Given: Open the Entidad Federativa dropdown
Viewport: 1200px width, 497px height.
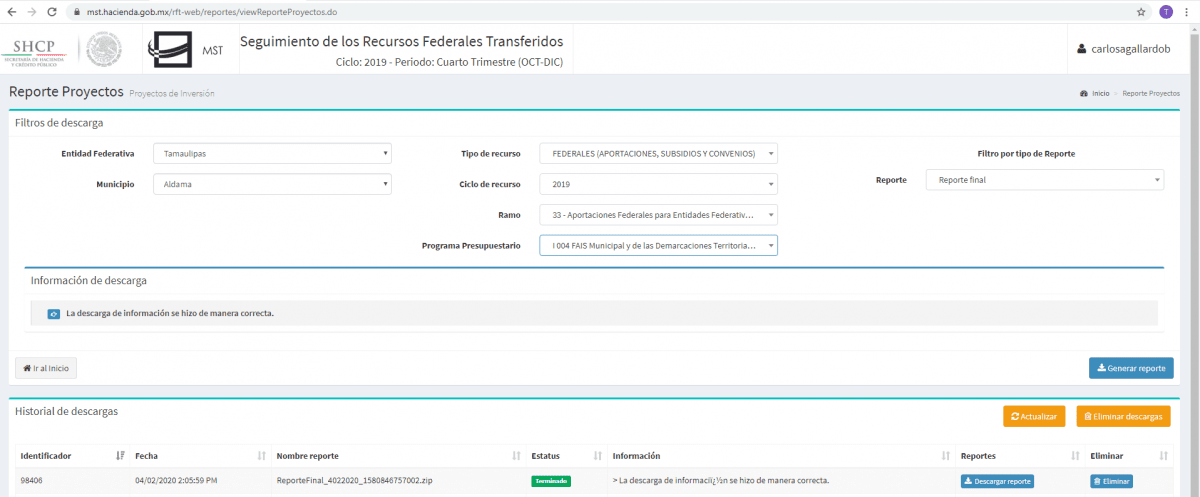Looking at the screenshot, I should click(x=272, y=153).
